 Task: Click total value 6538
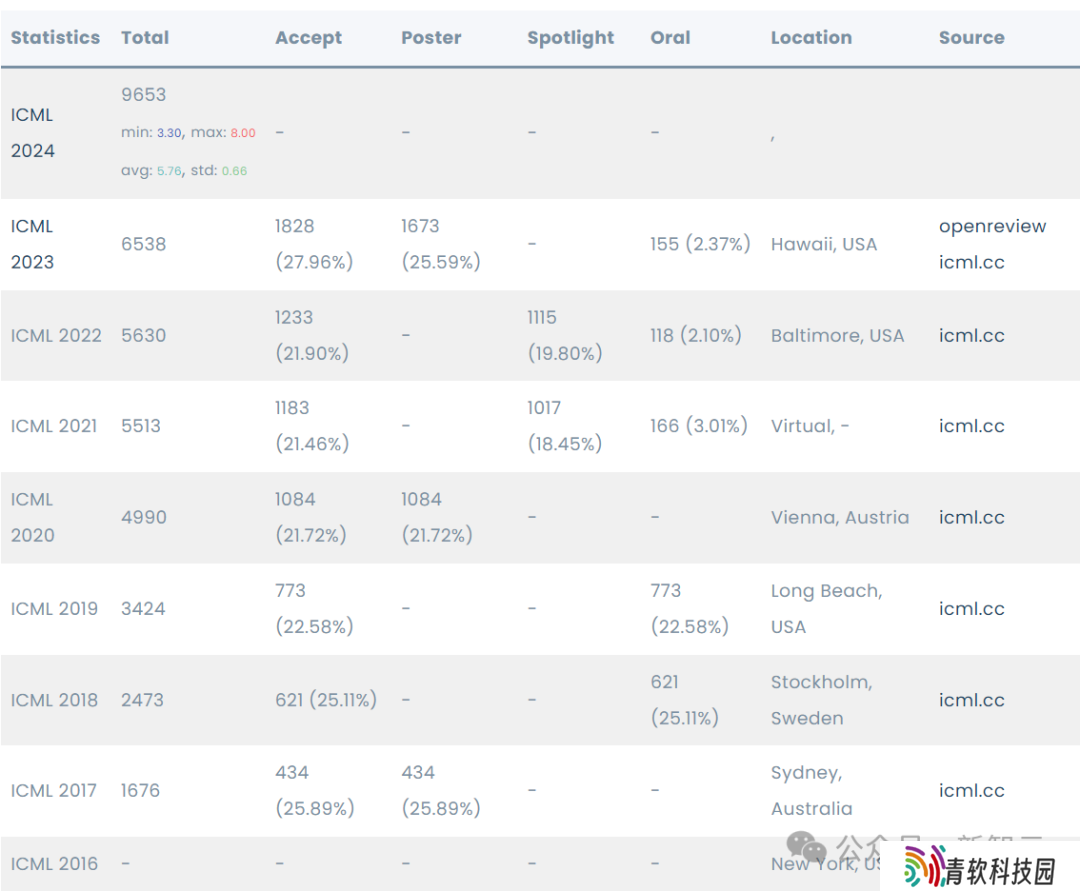[x=143, y=244]
